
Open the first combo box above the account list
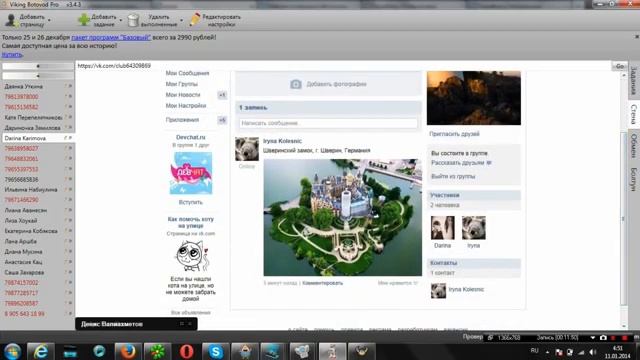coord(38,66)
